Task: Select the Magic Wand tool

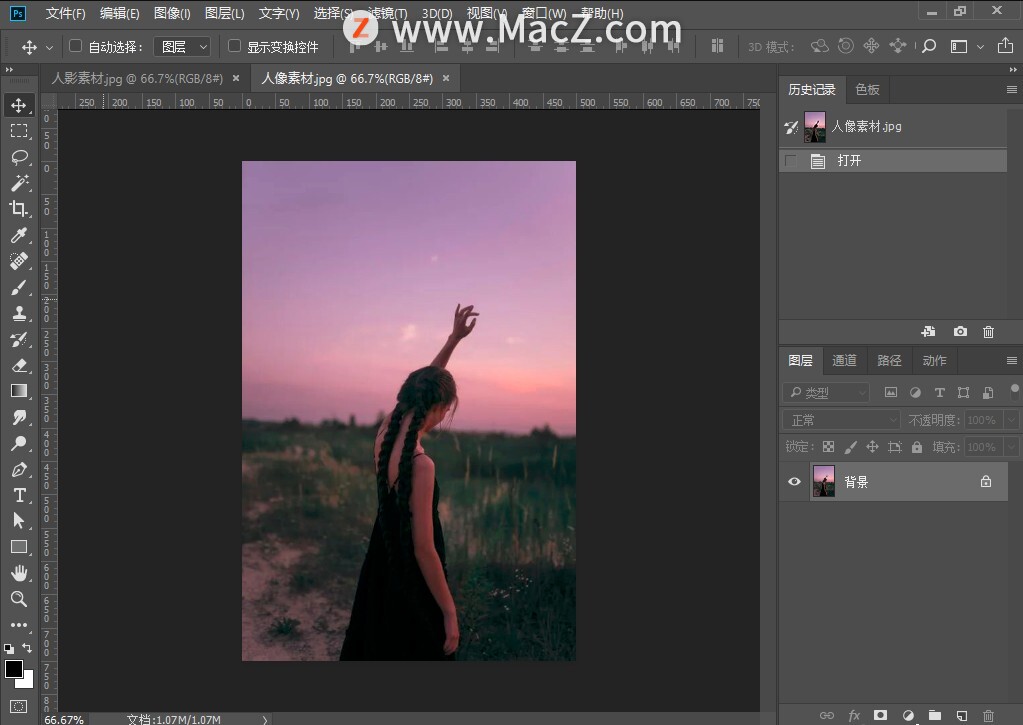Action: coord(19,183)
